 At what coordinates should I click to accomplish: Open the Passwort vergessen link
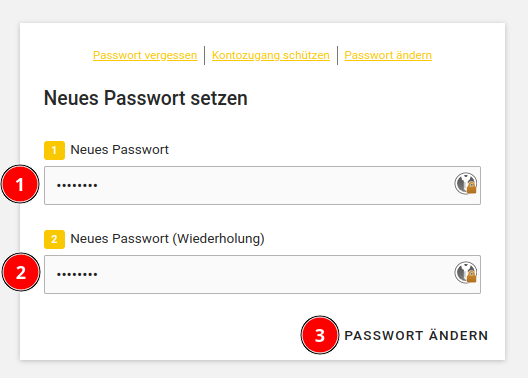coord(145,55)
